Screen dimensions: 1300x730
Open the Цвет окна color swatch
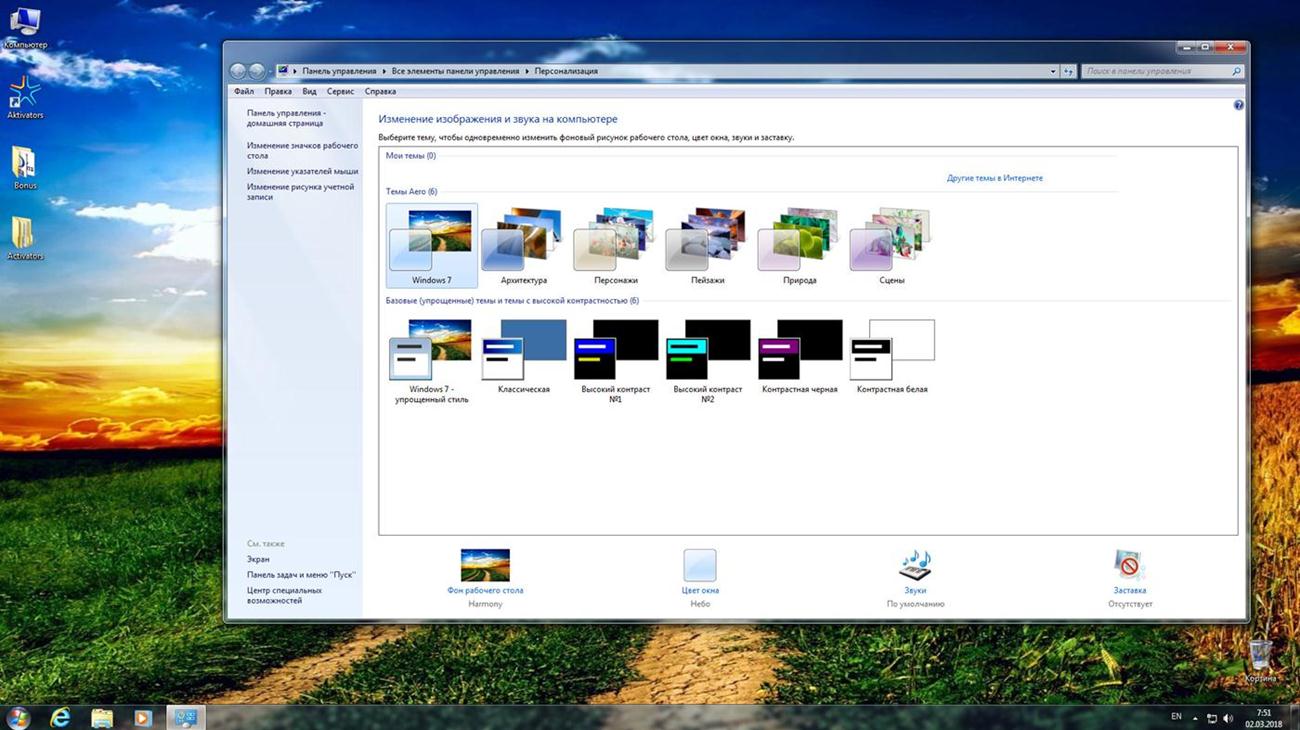click(700, 566)
